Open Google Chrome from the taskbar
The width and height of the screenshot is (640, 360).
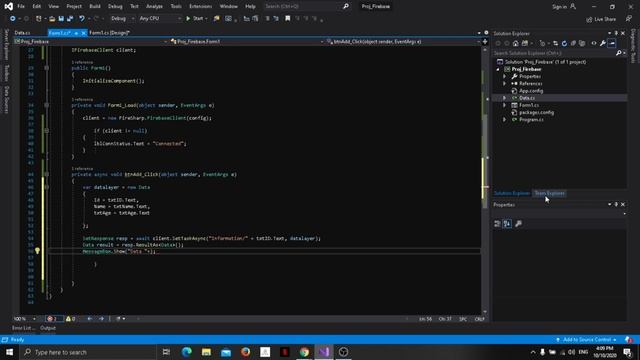coord(304,352)
